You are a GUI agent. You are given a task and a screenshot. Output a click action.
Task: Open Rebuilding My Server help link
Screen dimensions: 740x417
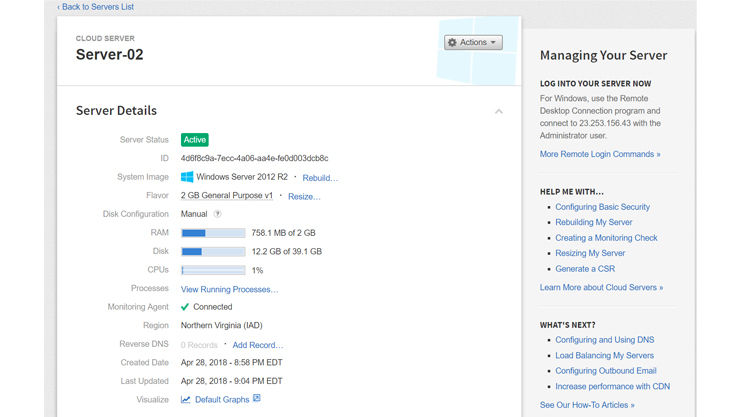tap(594, 222)
